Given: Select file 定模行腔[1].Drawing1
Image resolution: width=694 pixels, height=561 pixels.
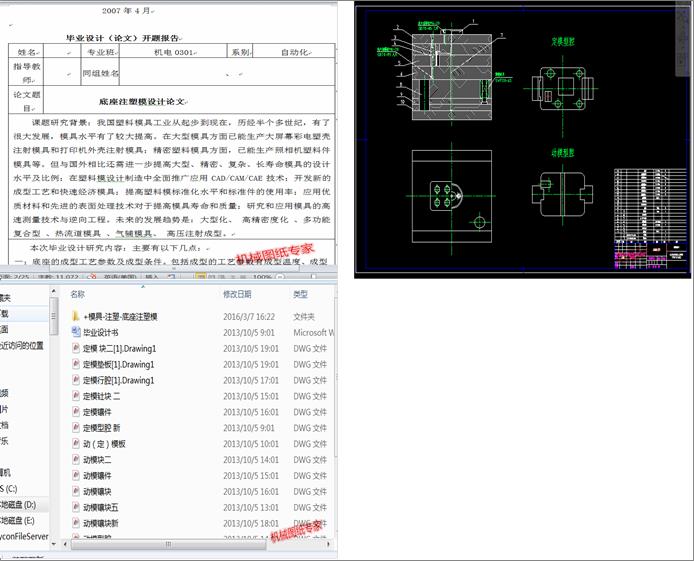Looking at the screenshot, I should (x=119, y=380).
